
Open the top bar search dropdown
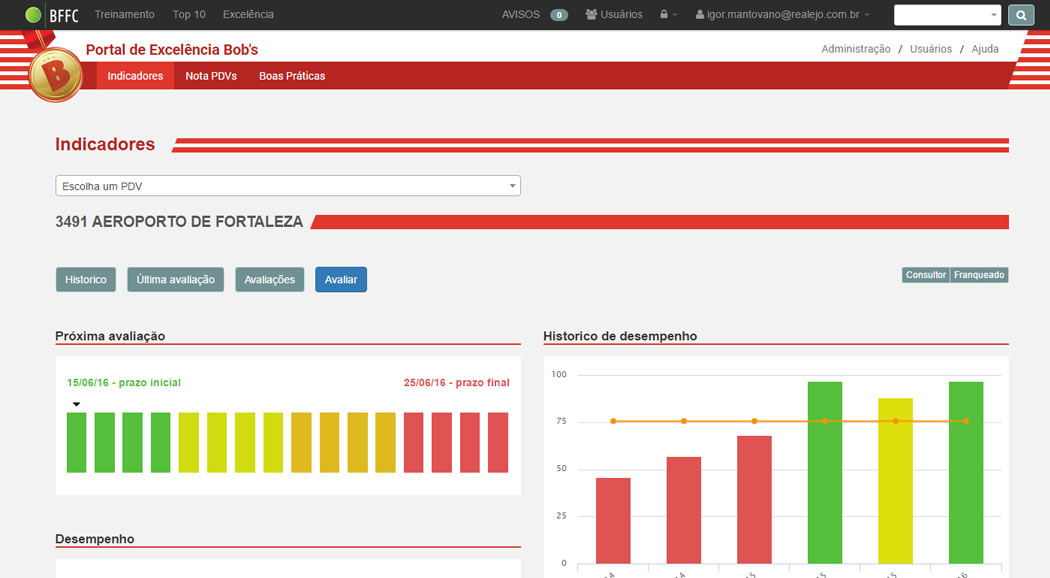coord(947,15)
